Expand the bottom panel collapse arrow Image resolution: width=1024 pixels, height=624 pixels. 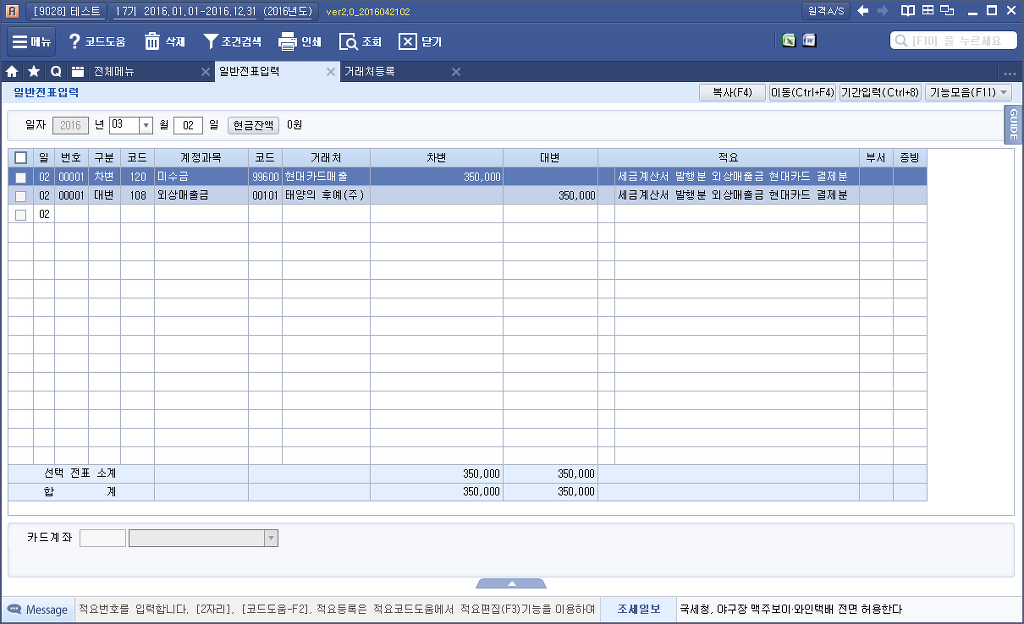511,583
